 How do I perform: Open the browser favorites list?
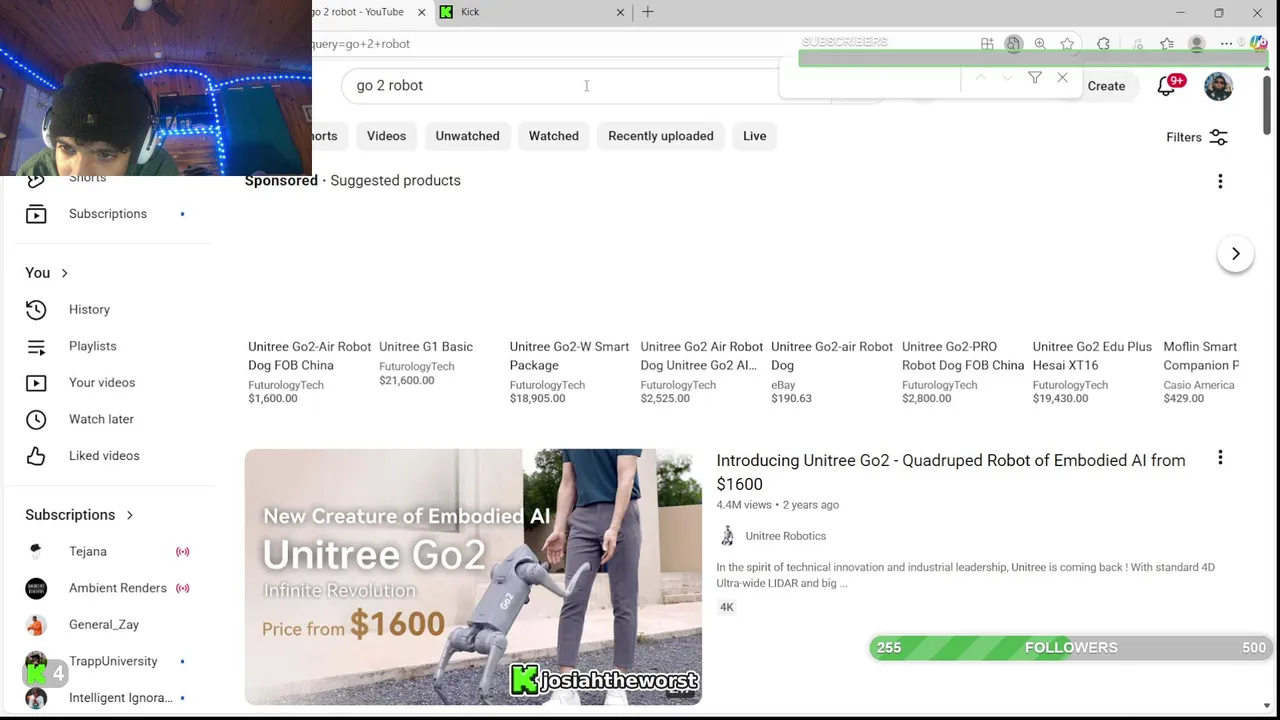pos(1167,44)
